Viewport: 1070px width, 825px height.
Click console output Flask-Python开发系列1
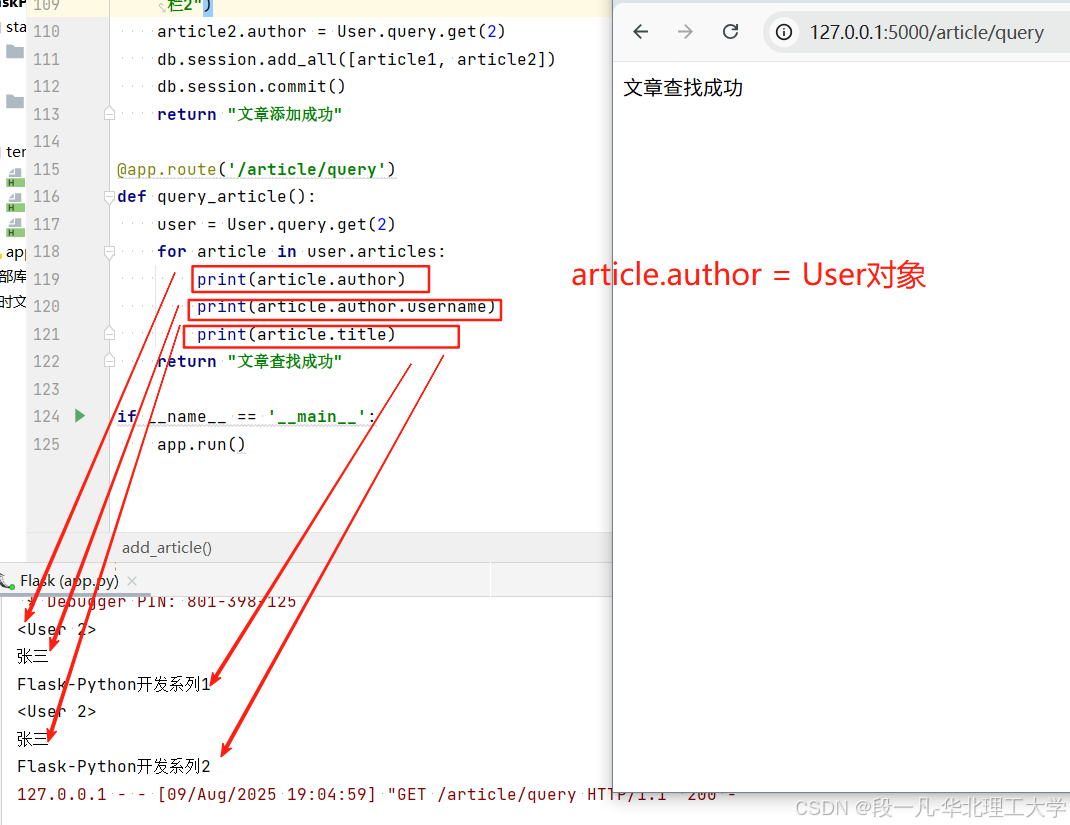coord(113,684)
